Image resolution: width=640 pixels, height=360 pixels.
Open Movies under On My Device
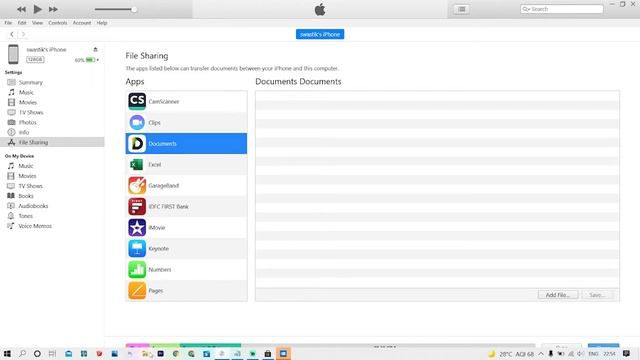click(x=27, y=176)
